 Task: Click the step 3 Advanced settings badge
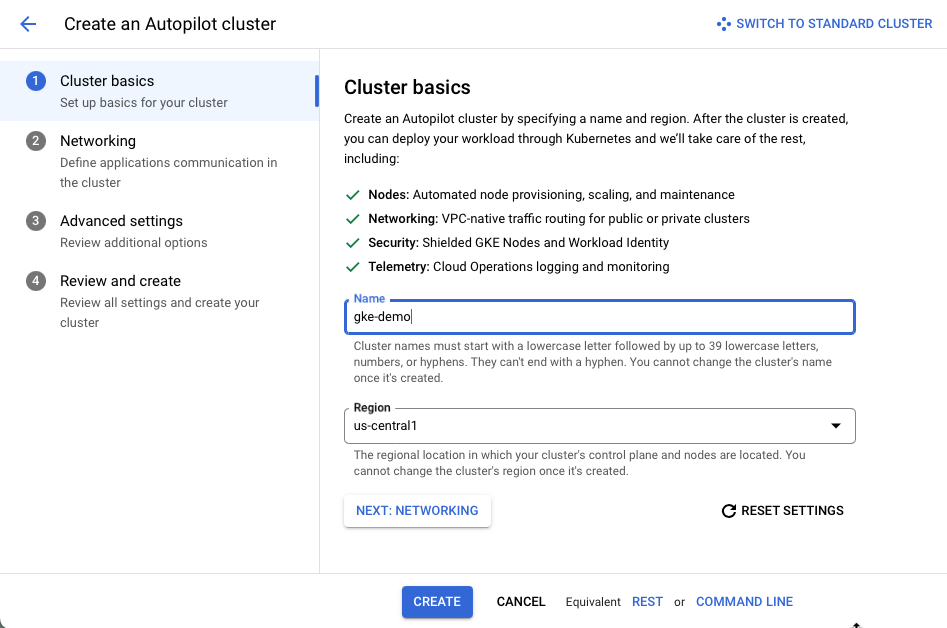click(x=35, y=221)
